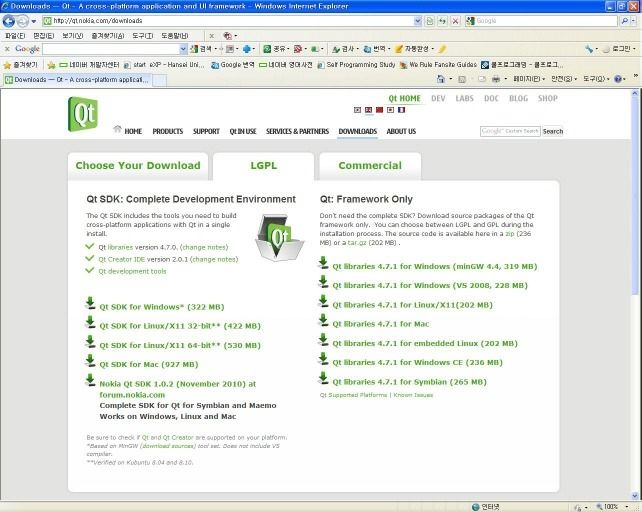Screen dimensions: 642x512
Task: Click the Qt SDK box illustration
Action: [x=280, y=238]
